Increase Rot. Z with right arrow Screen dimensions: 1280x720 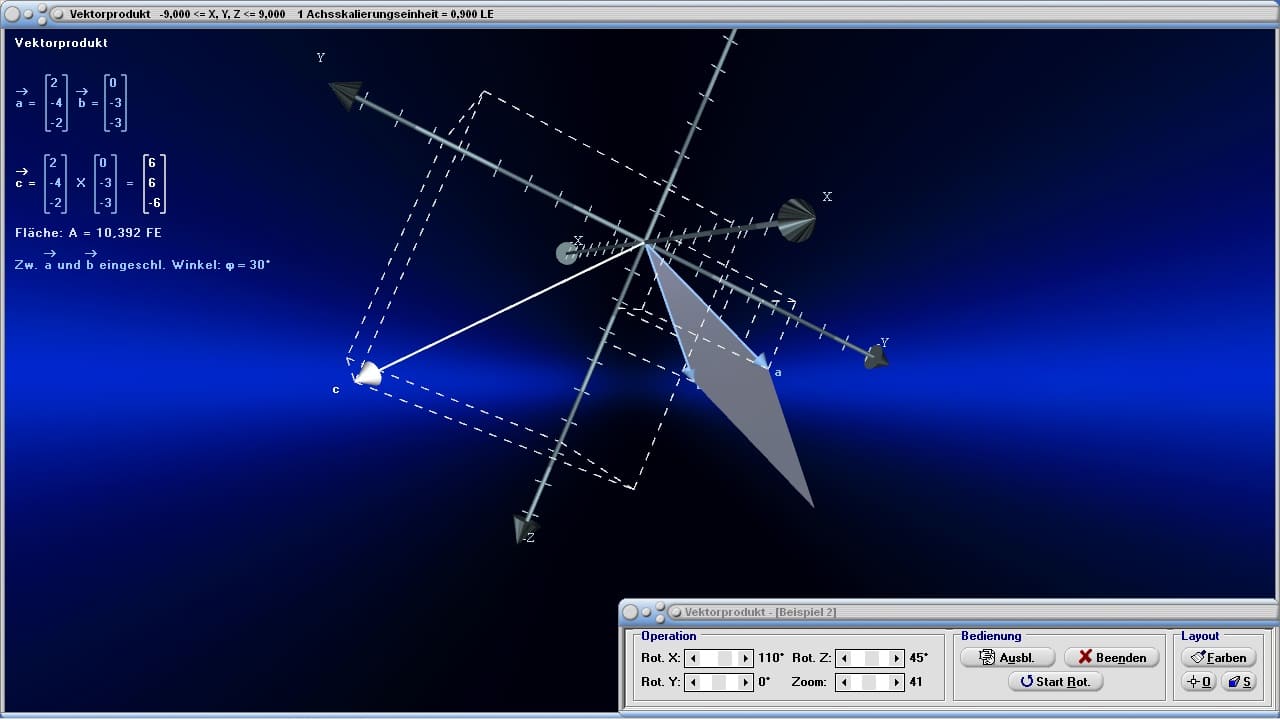pos(898,658)
